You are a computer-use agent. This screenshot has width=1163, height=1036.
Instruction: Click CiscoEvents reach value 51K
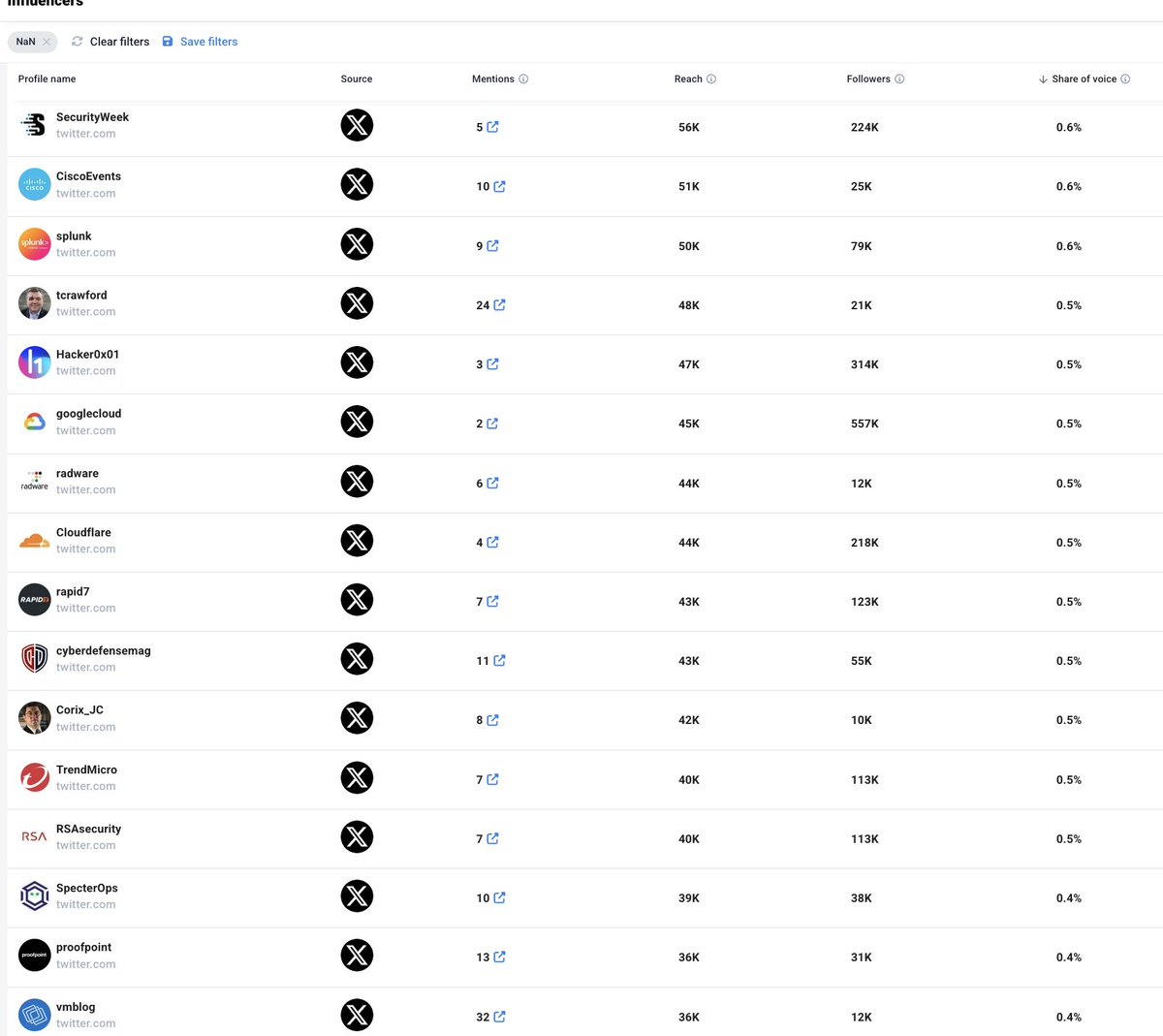click(689, 186)
